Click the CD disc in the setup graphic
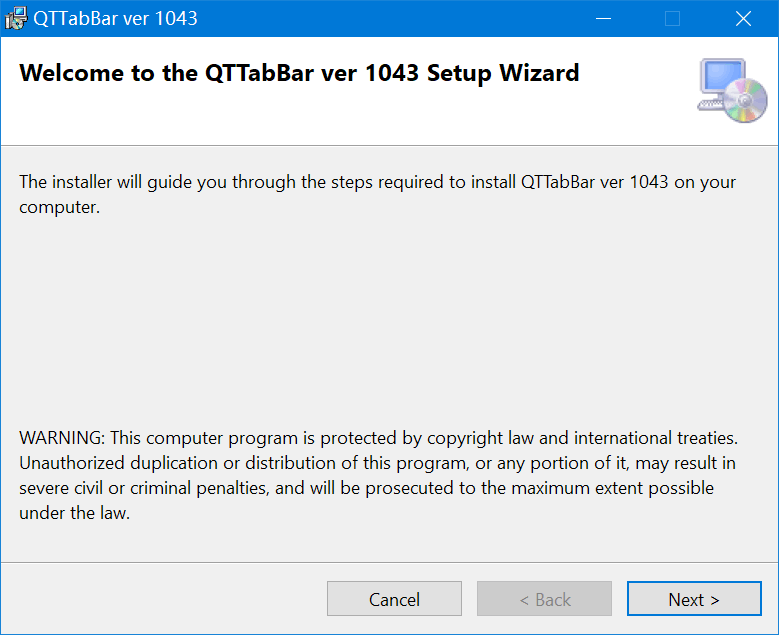Screen dimensions: 779x635 click(x=745, y=100)
